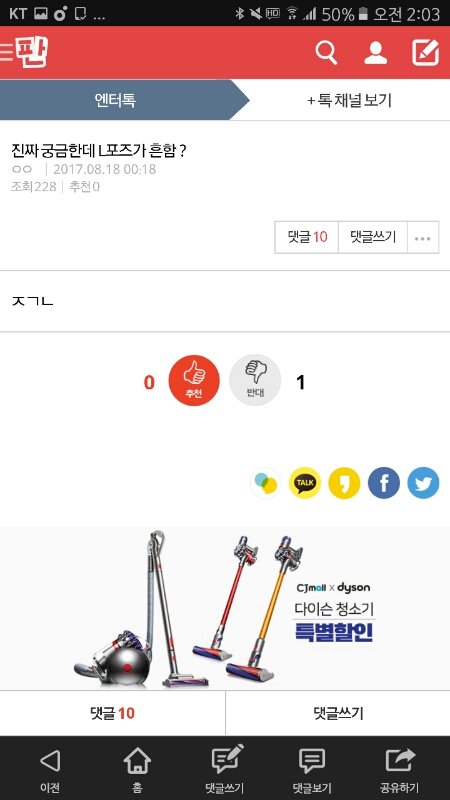Toggle the red 추천 thumbs-up button
This screenshot has height=800, width=450.
(194, 381)
